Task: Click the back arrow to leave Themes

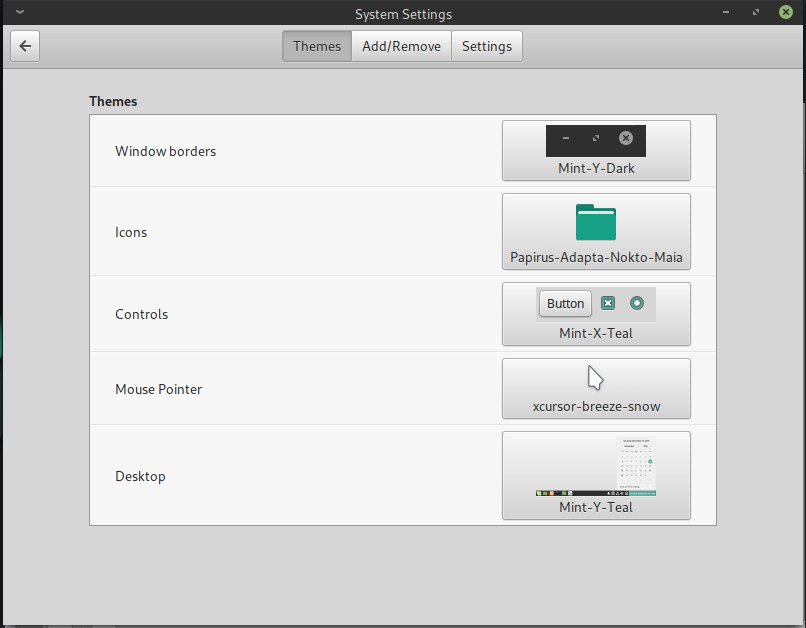Action: coord(24,45)
